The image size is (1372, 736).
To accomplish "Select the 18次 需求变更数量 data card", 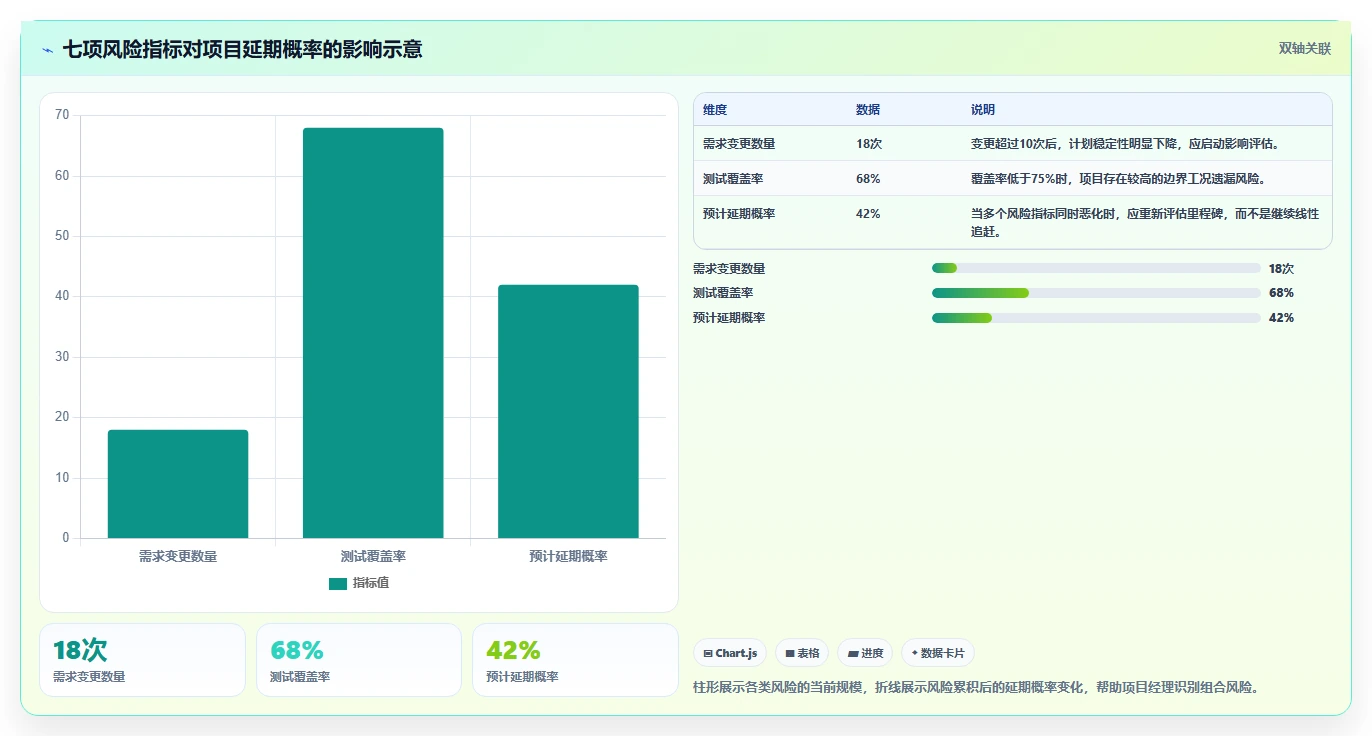I will pos(142,660).
